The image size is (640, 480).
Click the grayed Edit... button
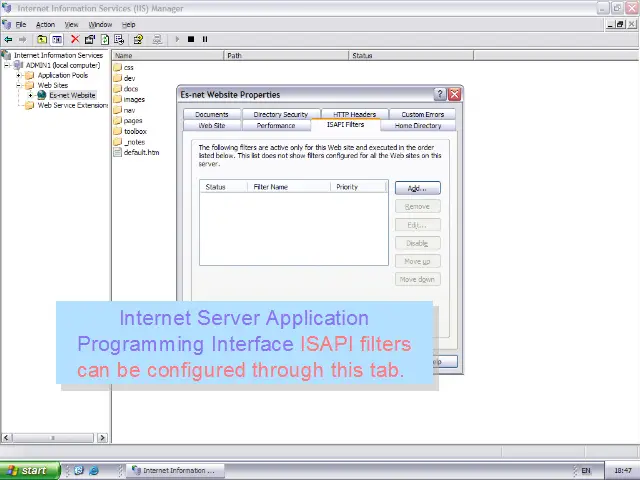[418, 225]
